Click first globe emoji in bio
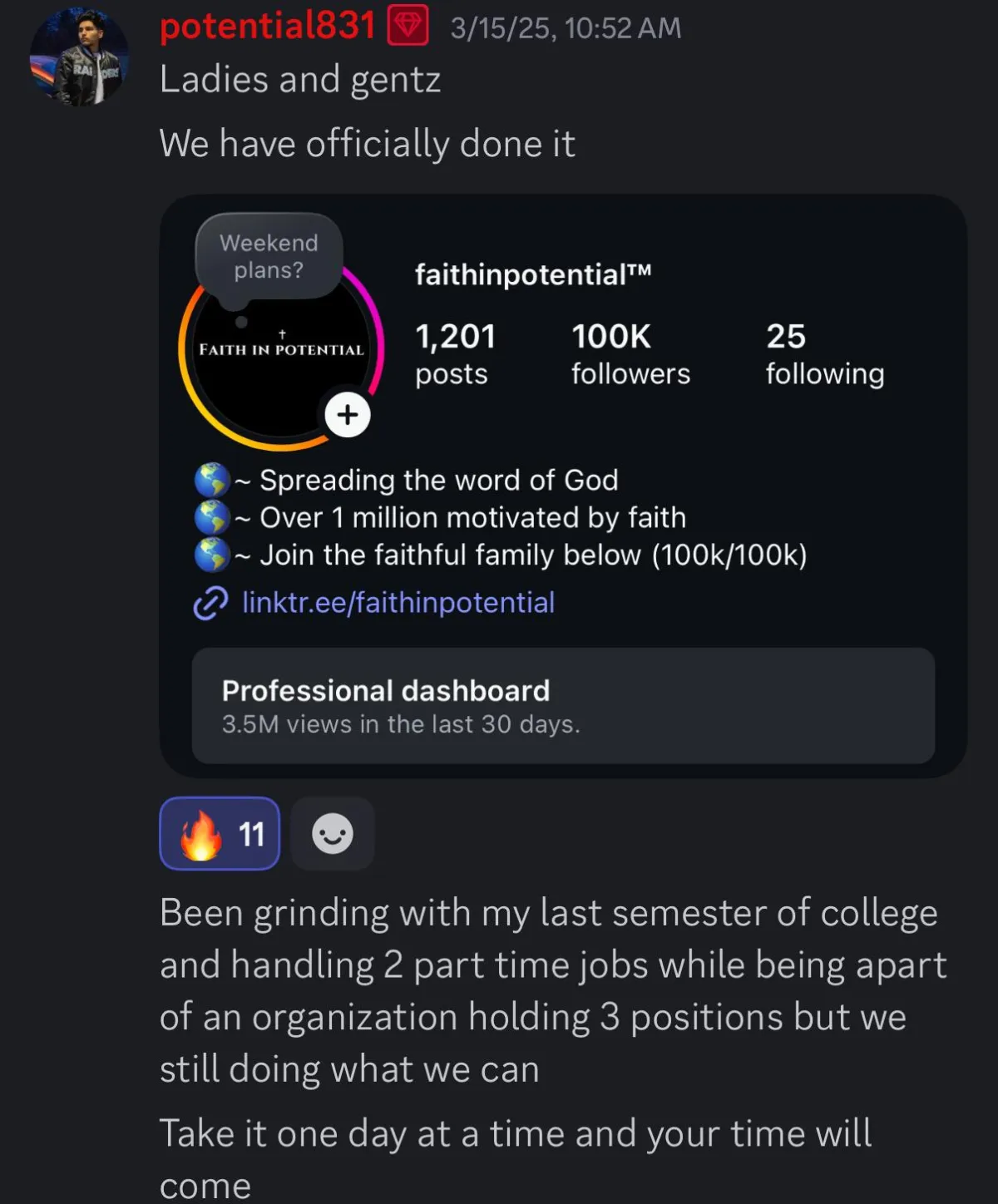Image resolution: width=998 pixels, height=1204 pixels. (212, 480)
